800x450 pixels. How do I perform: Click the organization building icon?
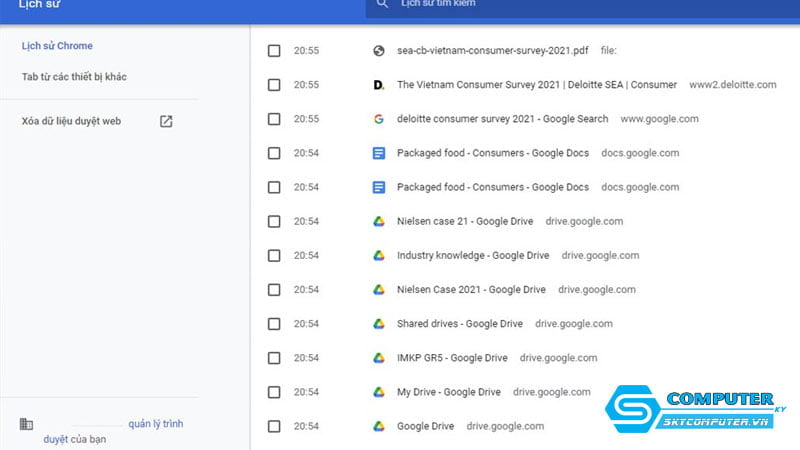[27, 424]
